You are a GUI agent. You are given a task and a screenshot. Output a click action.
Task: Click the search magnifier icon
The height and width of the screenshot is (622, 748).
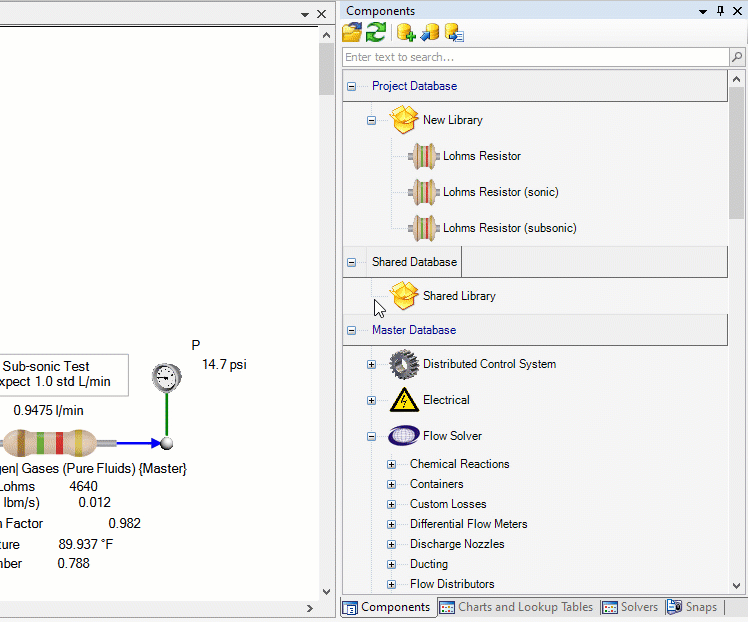coord(736,57)
